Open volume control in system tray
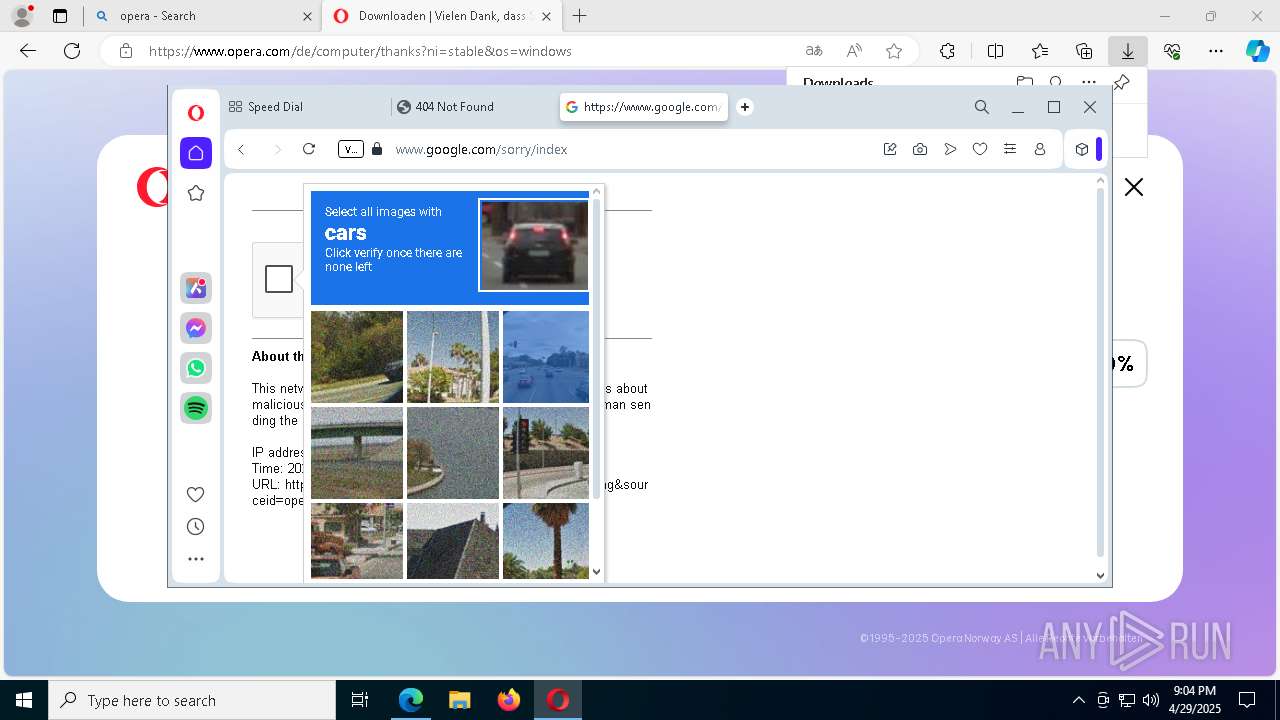 [x=1150, y=700]
